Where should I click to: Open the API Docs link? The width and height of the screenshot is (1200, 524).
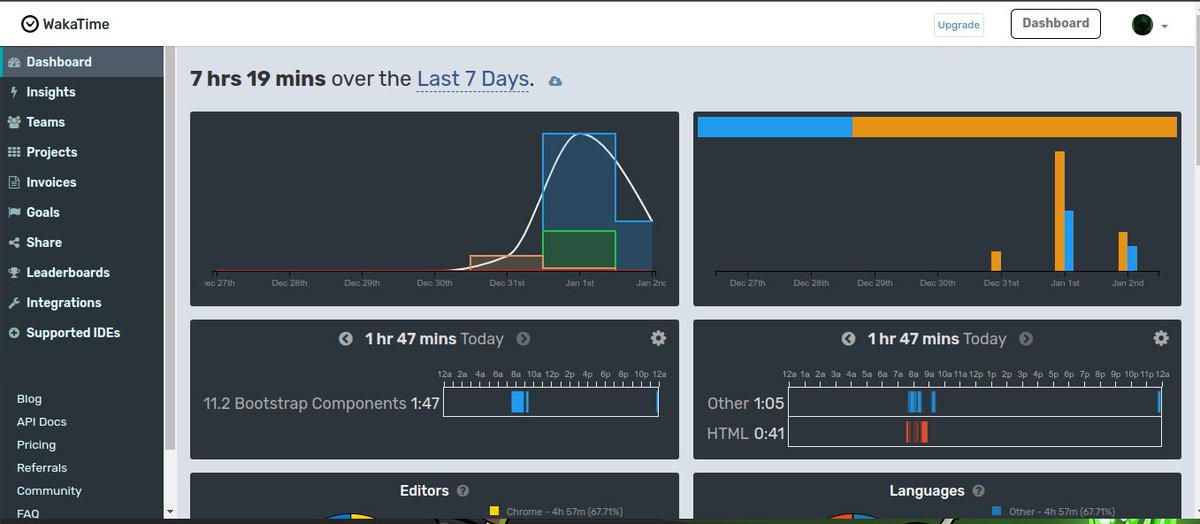click(42, 422)
